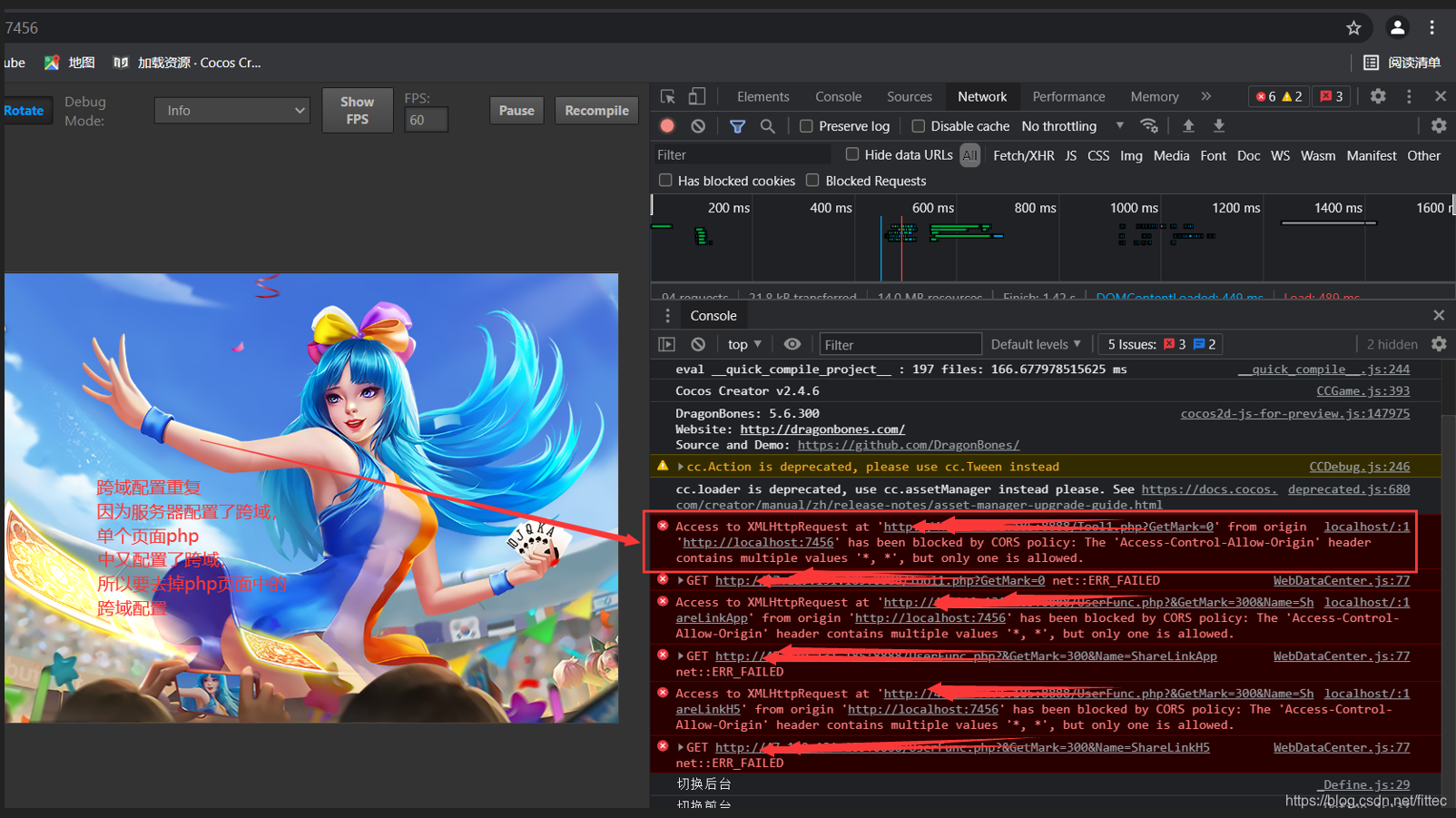Open the CCGame.js:393 source link
The width and height of the screenshot is (1456, 818).
click(x=1363, y=391)
